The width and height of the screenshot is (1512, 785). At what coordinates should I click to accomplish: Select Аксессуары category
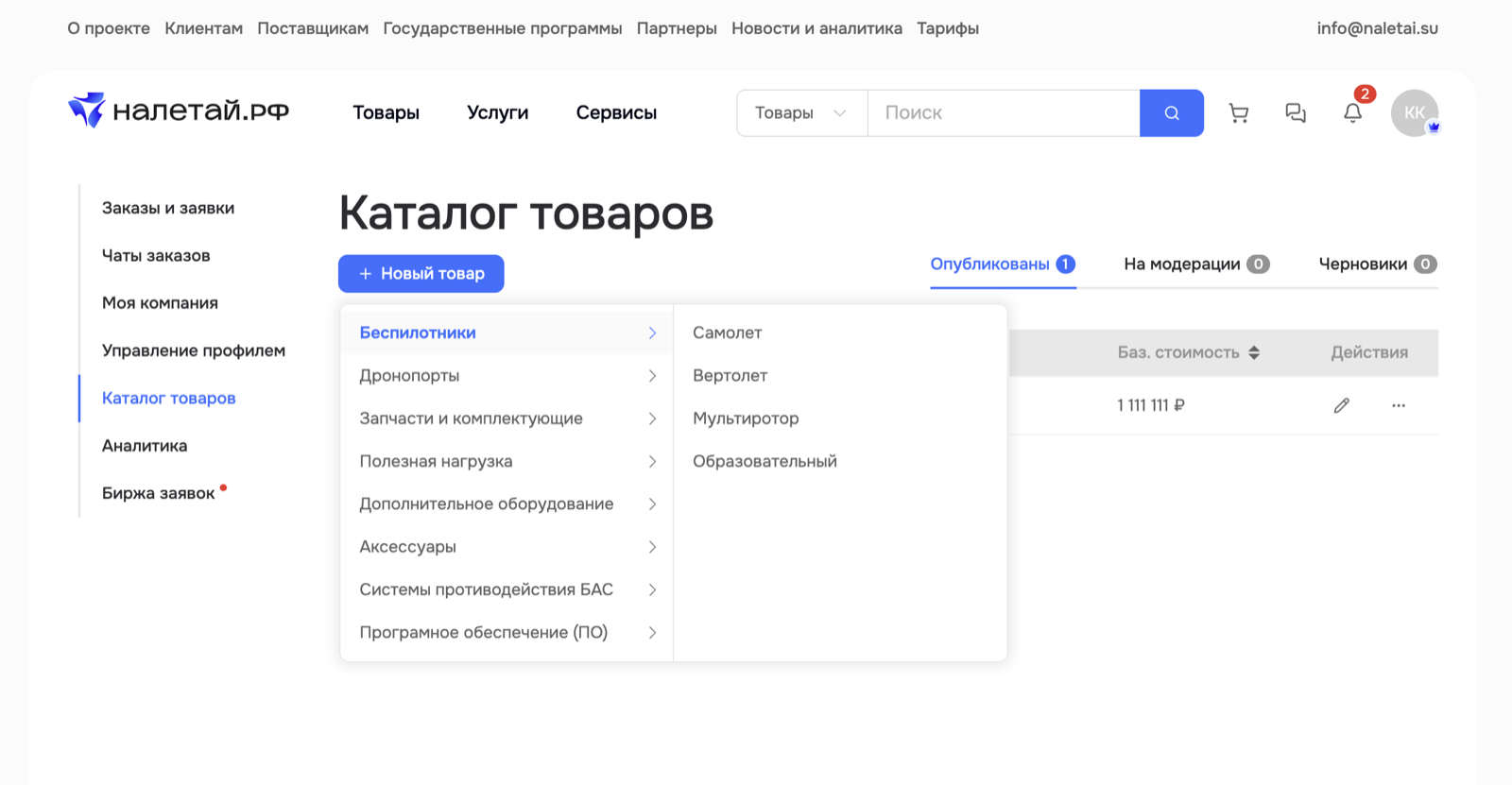point(507,547)
